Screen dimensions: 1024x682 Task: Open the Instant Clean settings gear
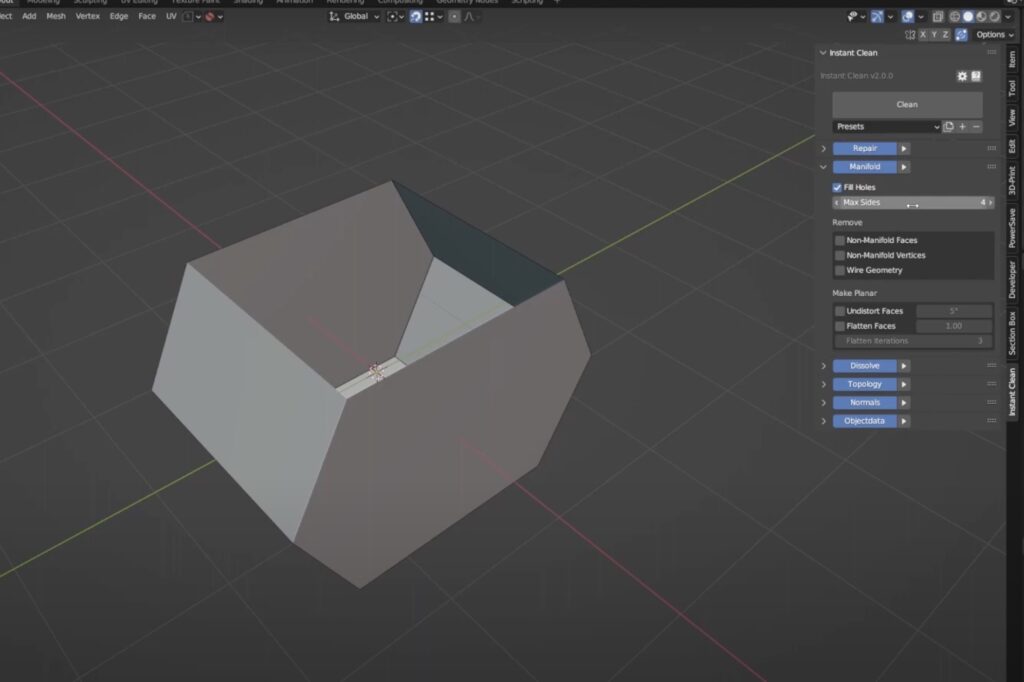[962, 76]
